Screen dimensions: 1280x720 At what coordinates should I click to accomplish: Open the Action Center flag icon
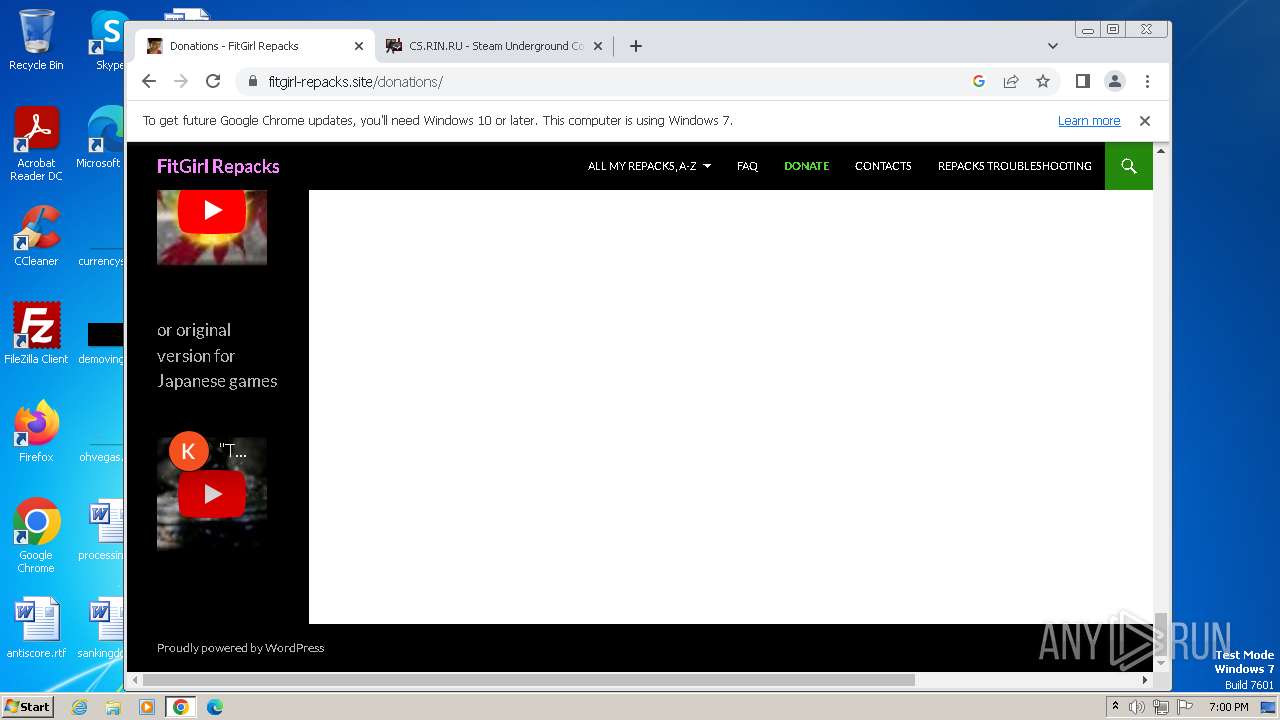click(x=1185, y=707)
